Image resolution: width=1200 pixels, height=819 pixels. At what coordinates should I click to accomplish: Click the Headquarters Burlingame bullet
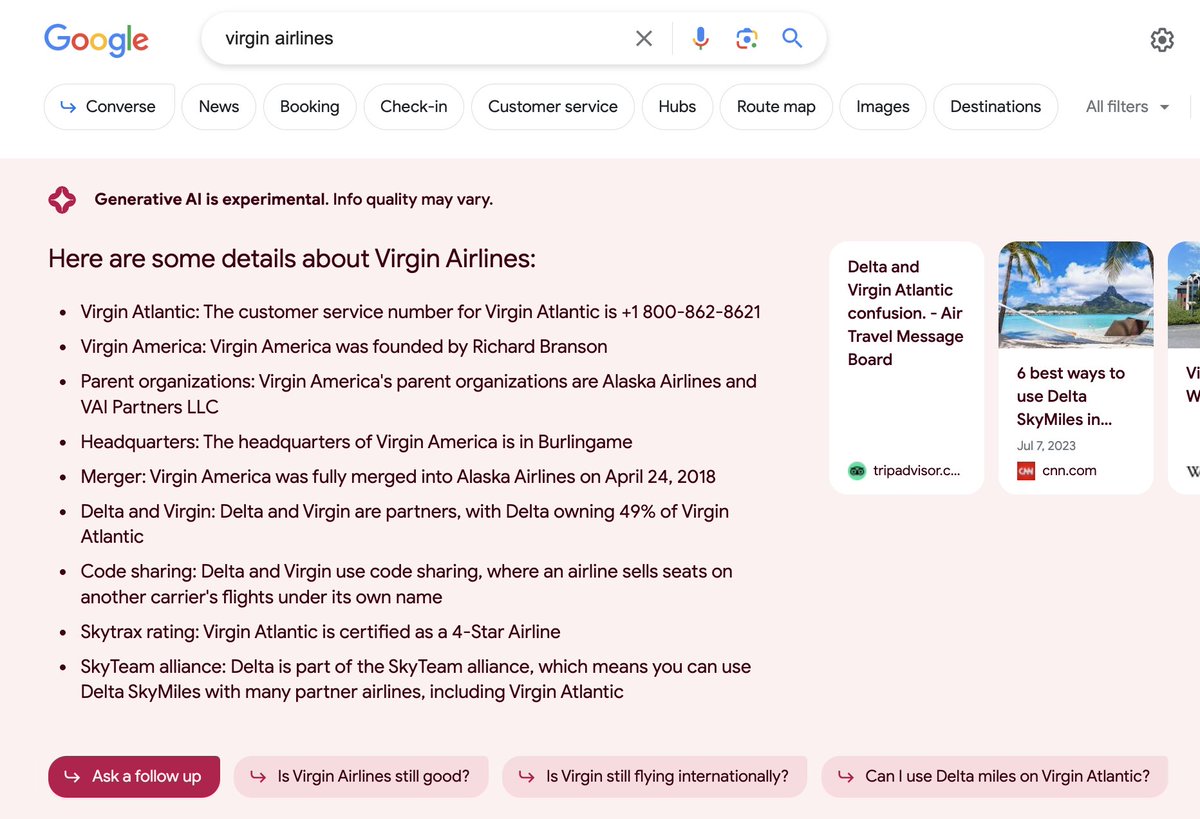[357, 442]
